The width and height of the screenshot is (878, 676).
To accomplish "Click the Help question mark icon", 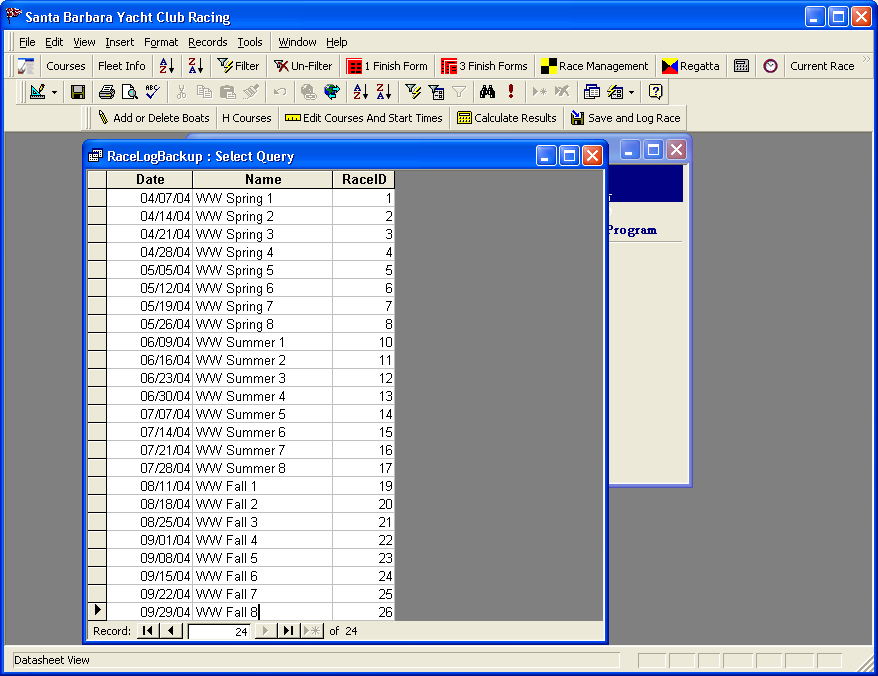I will 655,92.
